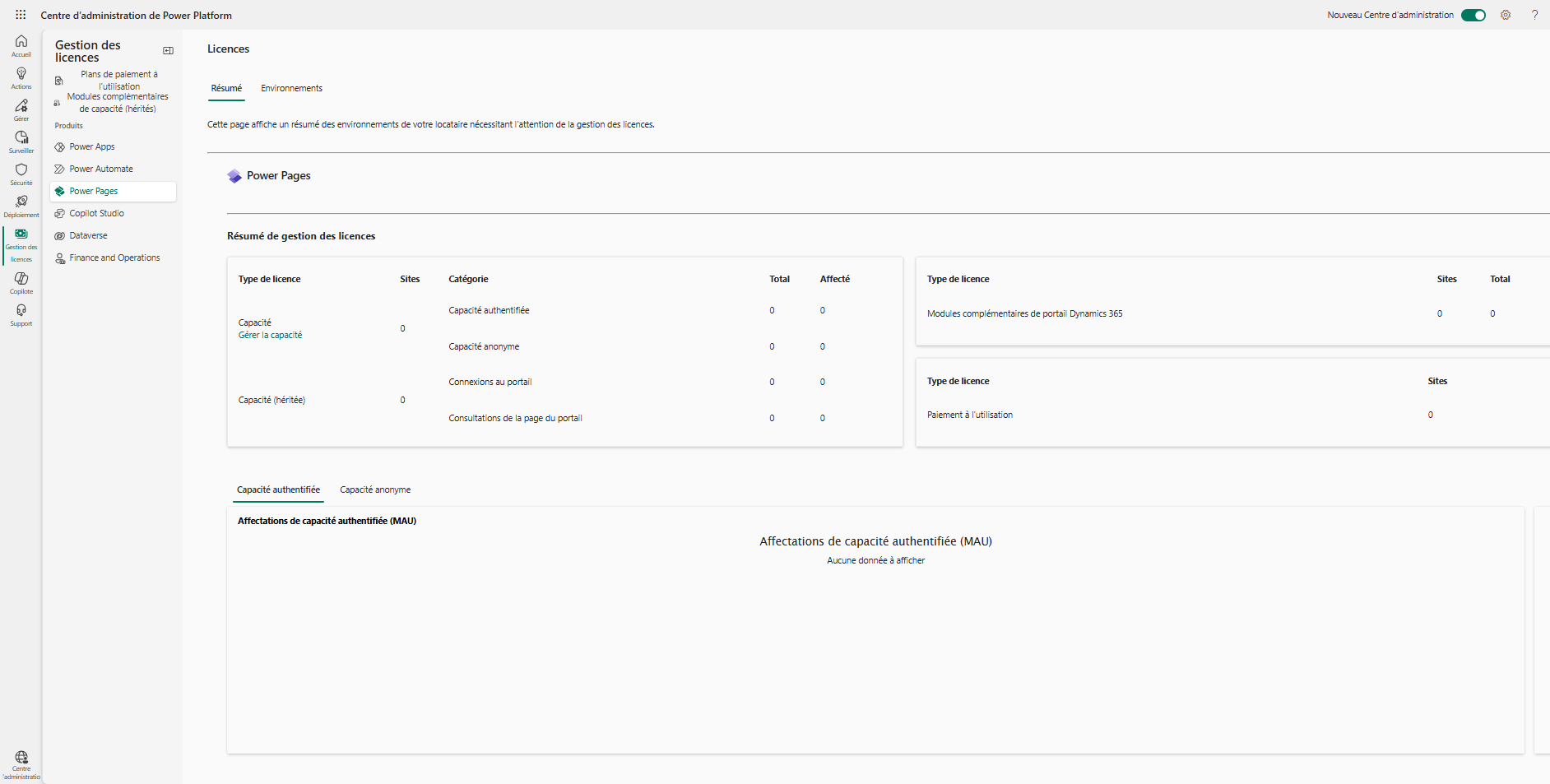Click Capacité authentifiée category row
The image size is (1550, 784).
pos(489,310)
